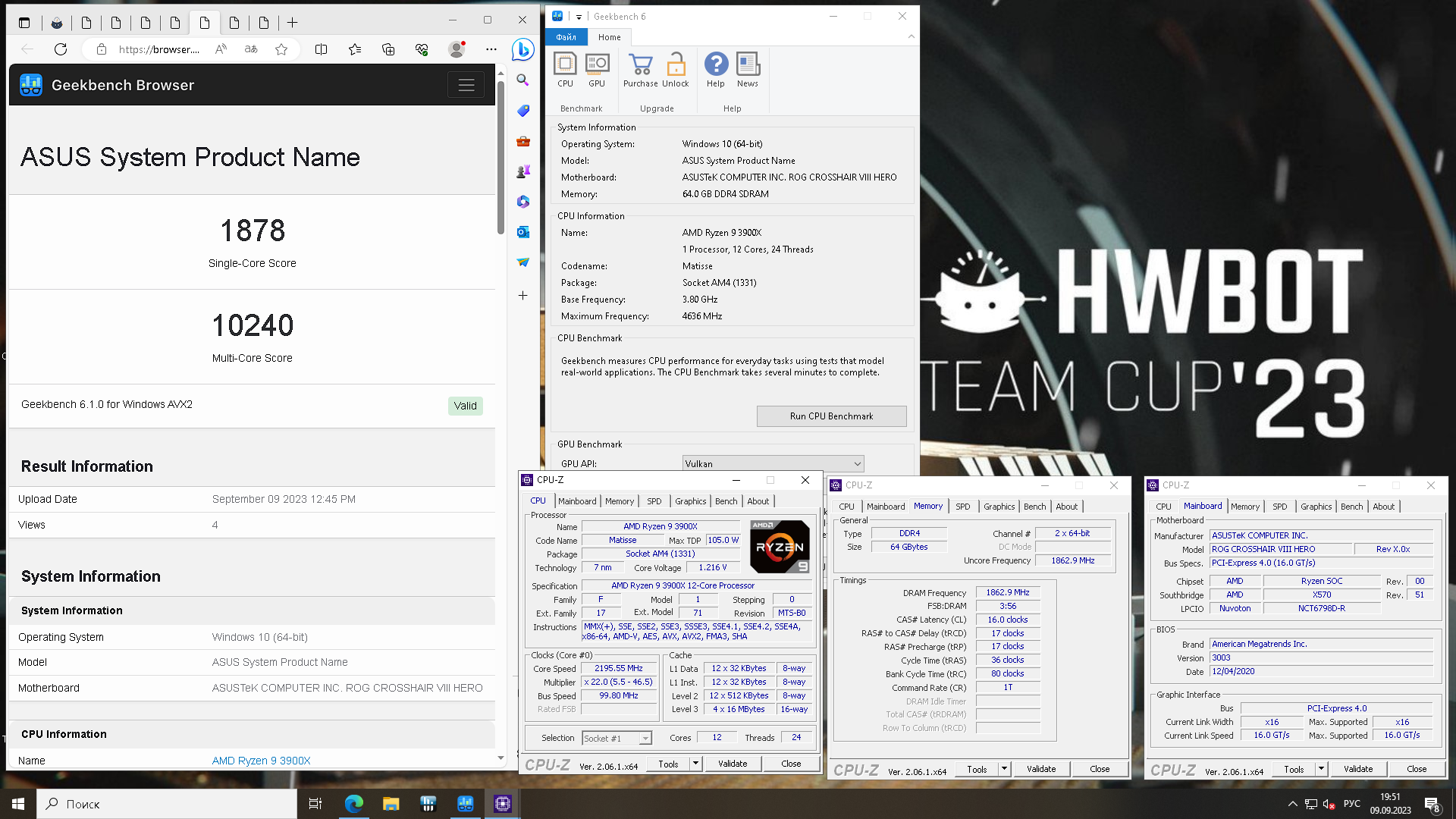Open Edge settings and more menu
This screenshot has width=1456, height=819.
point(491,49)
